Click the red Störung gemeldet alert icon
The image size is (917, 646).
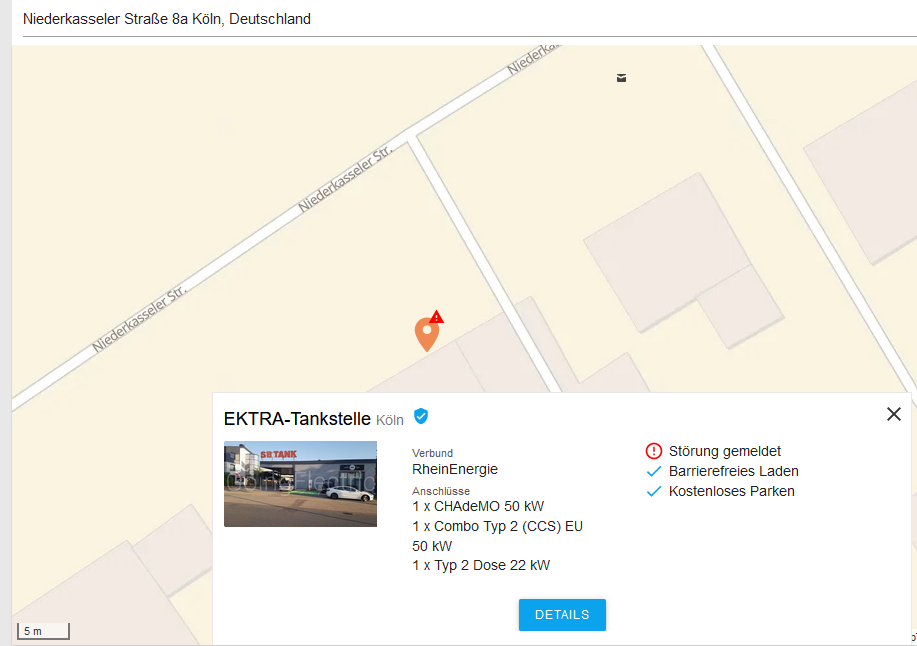coord(653,451)
